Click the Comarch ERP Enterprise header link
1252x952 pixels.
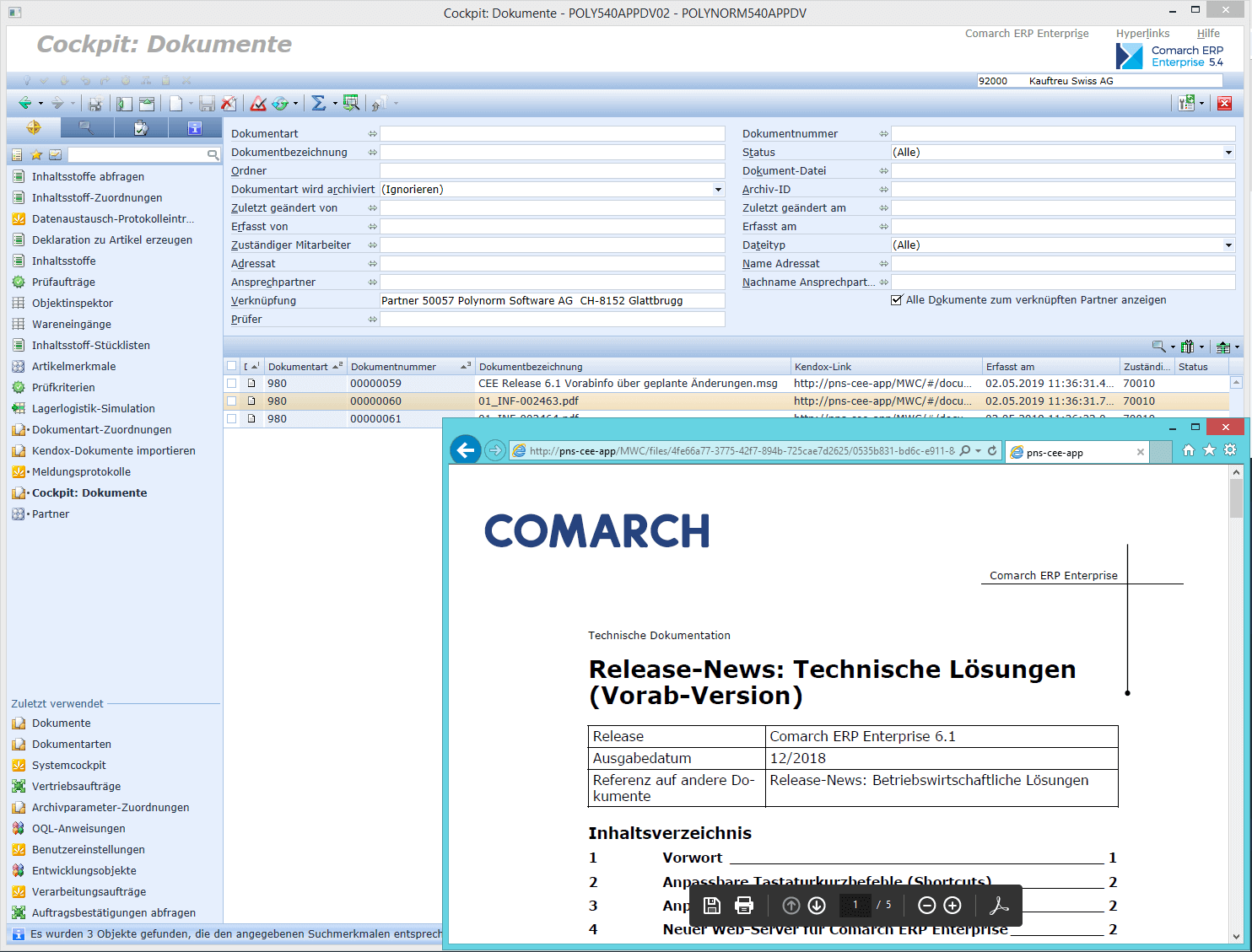1027,34
